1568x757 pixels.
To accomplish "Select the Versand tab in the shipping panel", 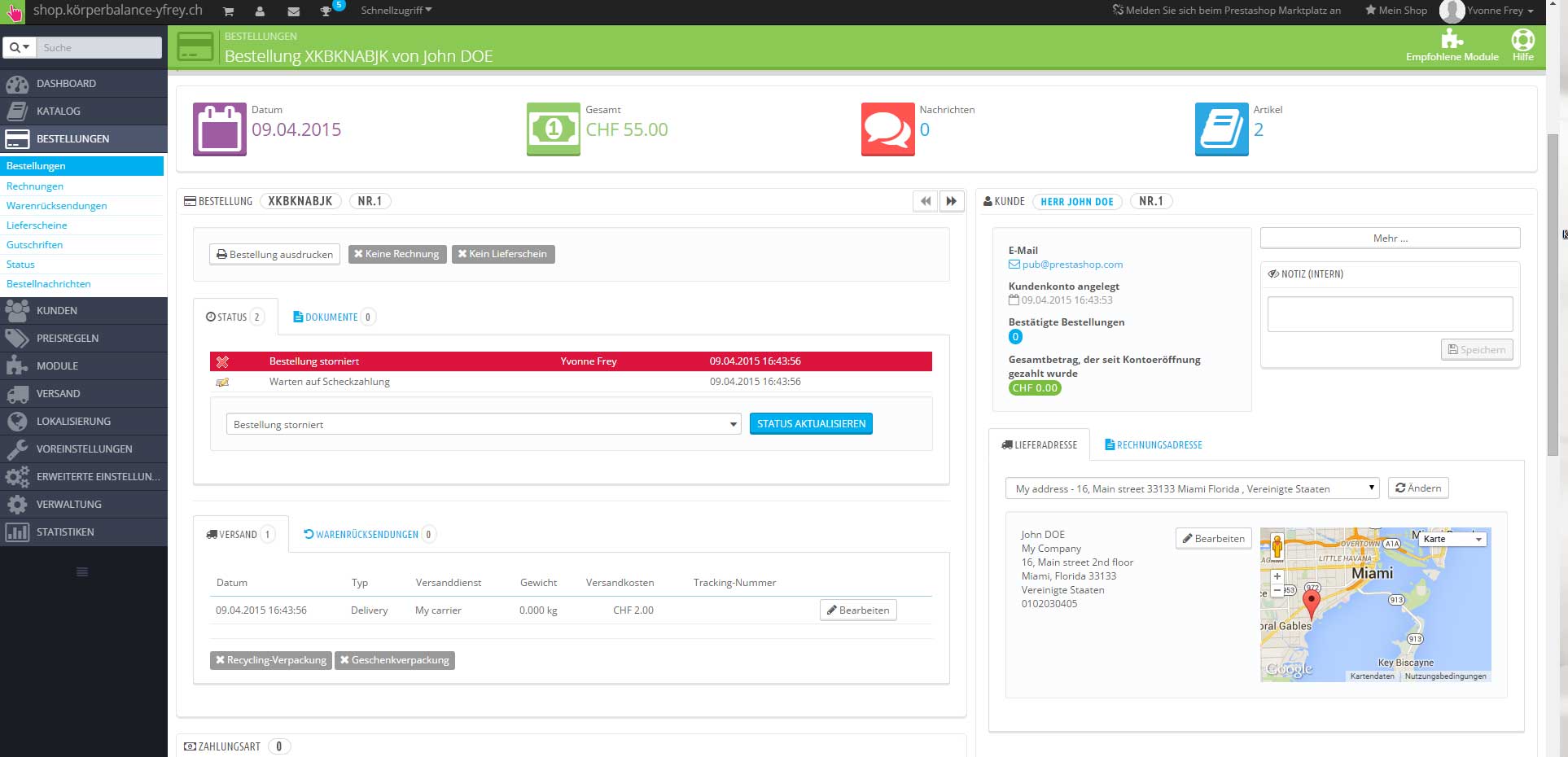I will tap(240, 535).
